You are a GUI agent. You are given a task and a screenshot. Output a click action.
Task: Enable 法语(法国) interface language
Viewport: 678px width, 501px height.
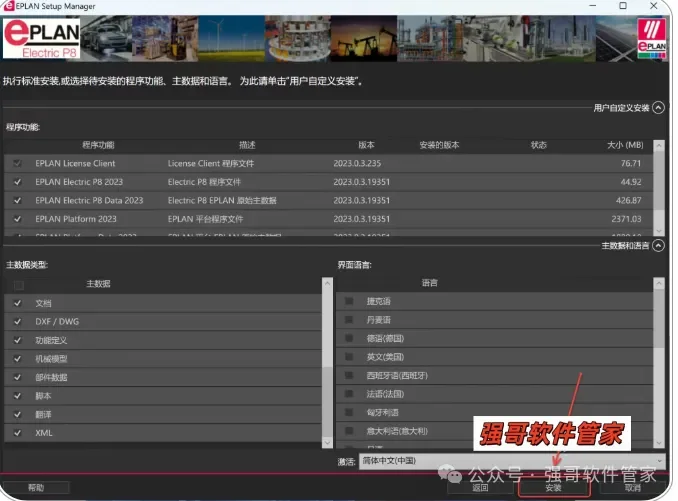[349, 394]
